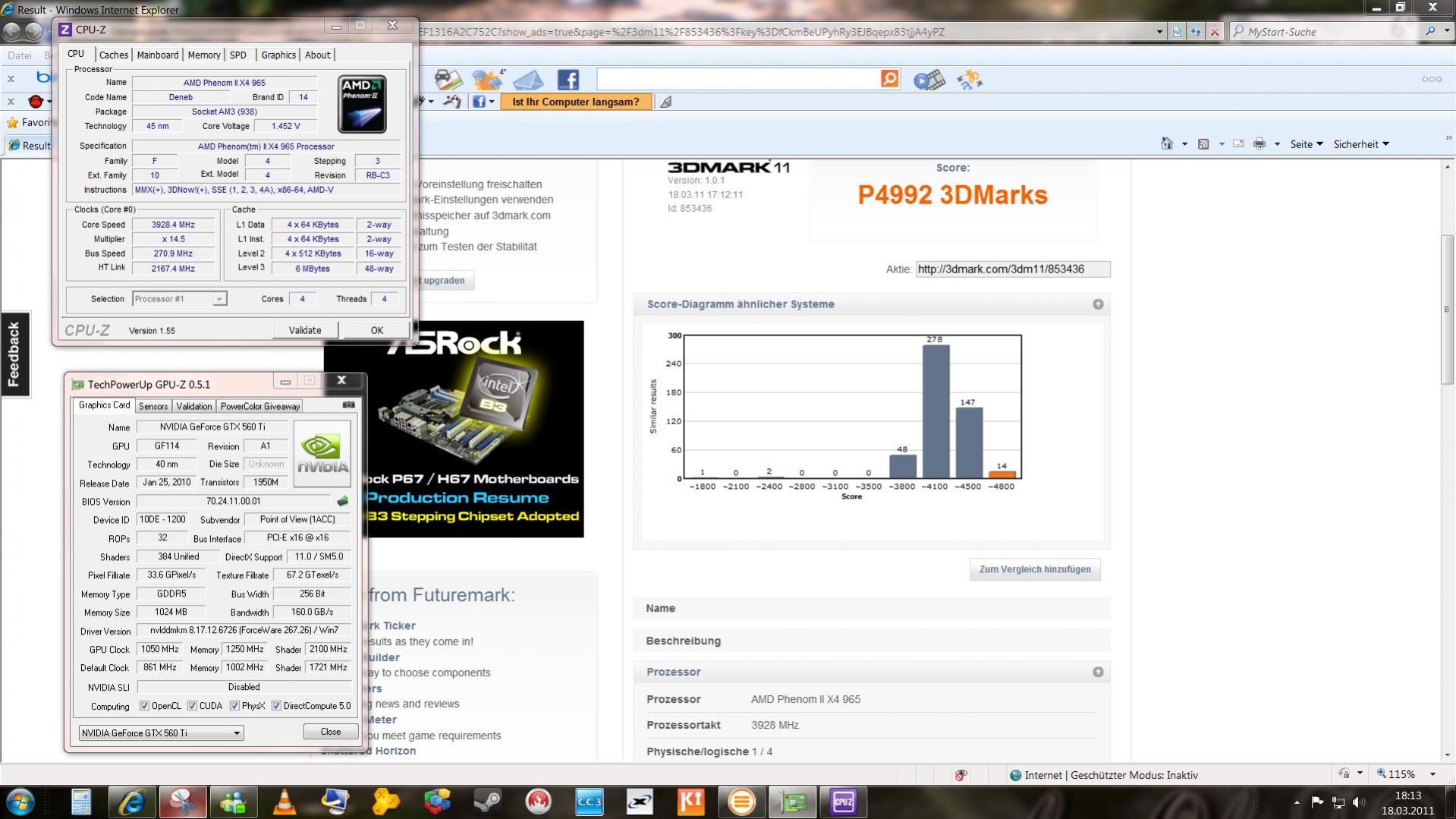The image size is (1456, 819).
Task: Open the Sicherheit menu dropdown
Action: (1361, 143)
